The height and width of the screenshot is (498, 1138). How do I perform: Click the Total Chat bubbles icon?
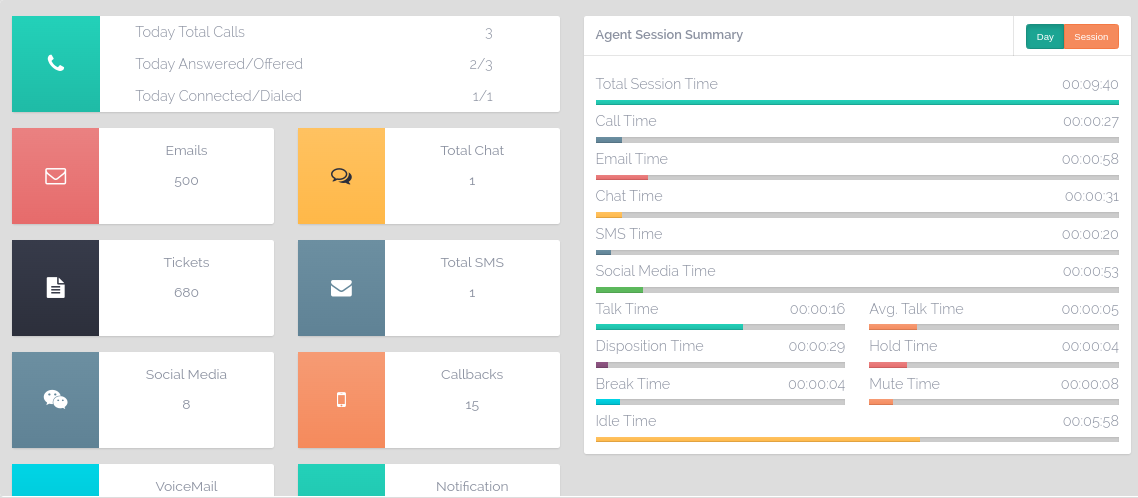point(341,176)
